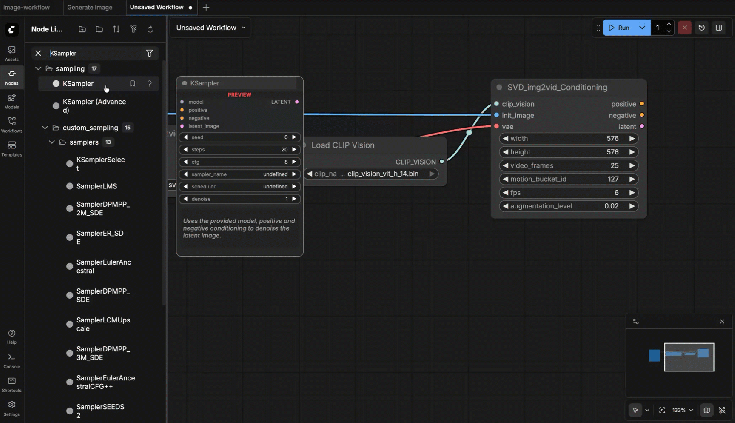
Task: Switch to the Generate Image tab
Action: (x=88, y=7)
